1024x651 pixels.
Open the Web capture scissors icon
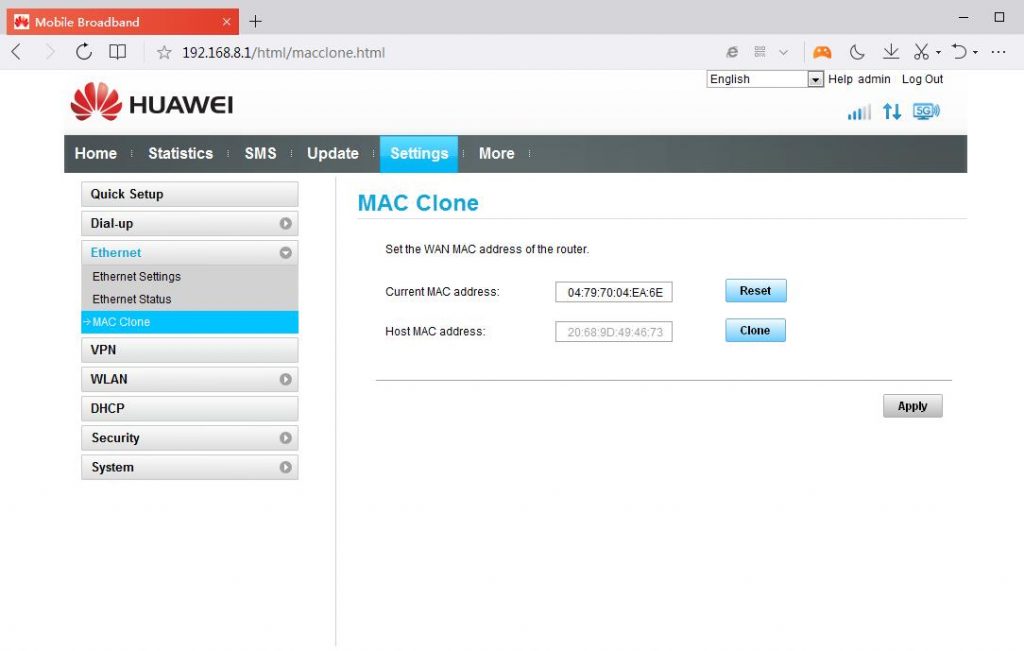(x=920, y=52)
